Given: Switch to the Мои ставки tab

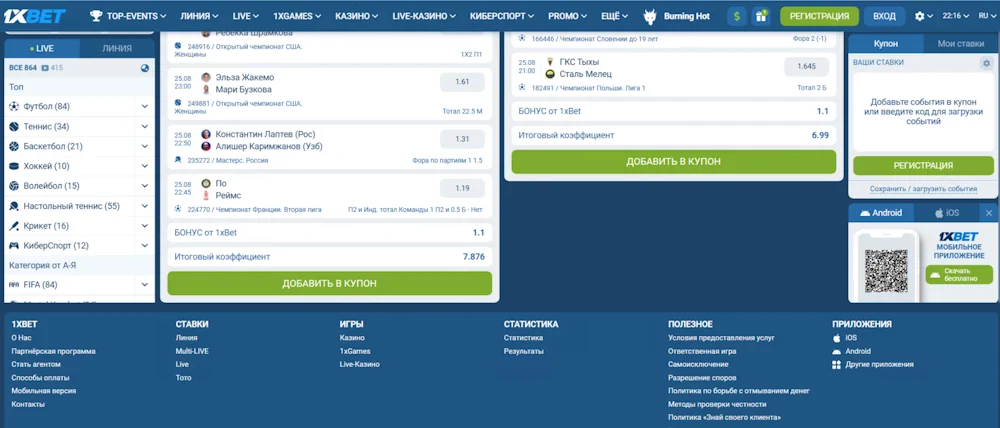Looking at the screenshot, I should tap(960, 44).
